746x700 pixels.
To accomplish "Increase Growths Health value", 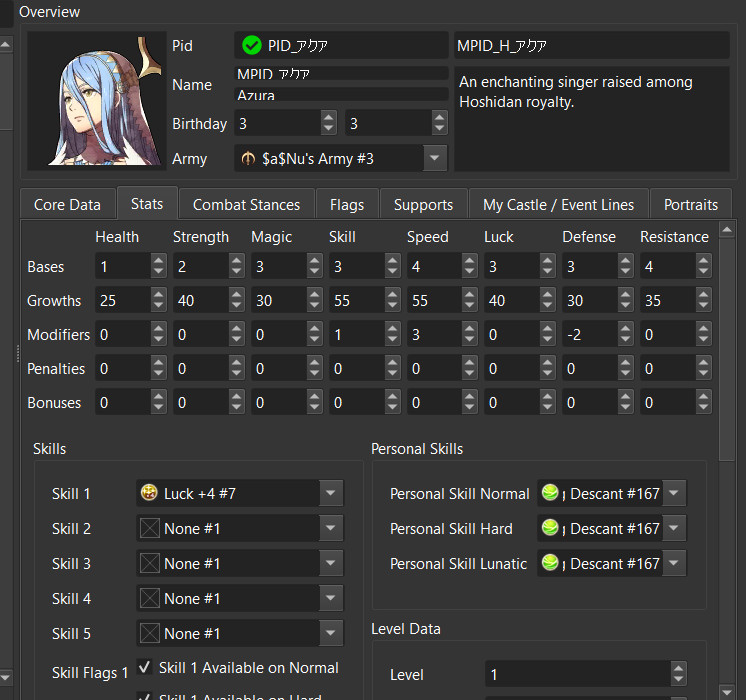I will pyautogui.click(x=158, y=295).
